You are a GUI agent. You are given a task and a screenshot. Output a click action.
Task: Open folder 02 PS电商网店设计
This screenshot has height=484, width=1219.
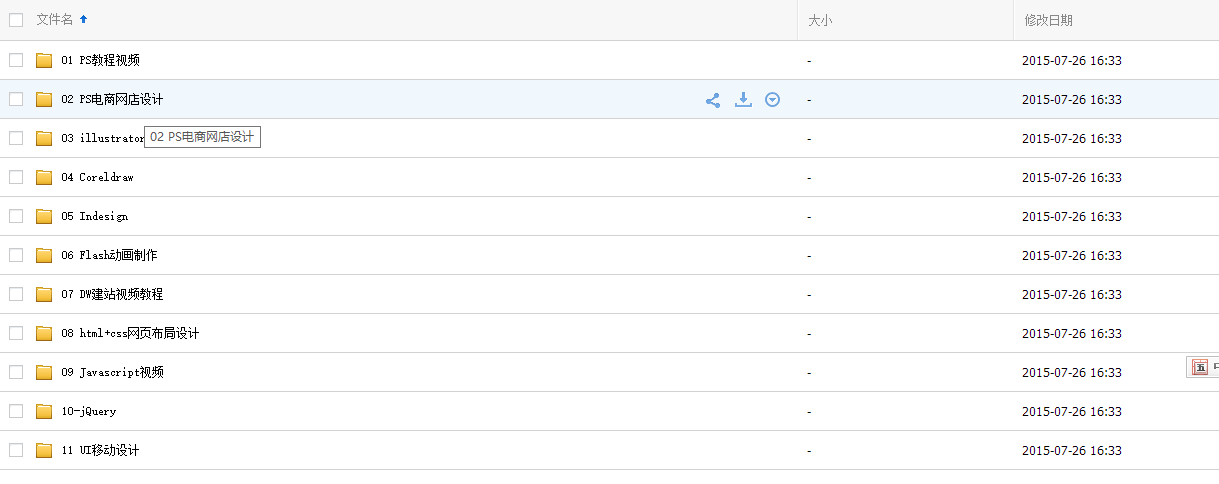pyautogui.click(x=112, y=100)
